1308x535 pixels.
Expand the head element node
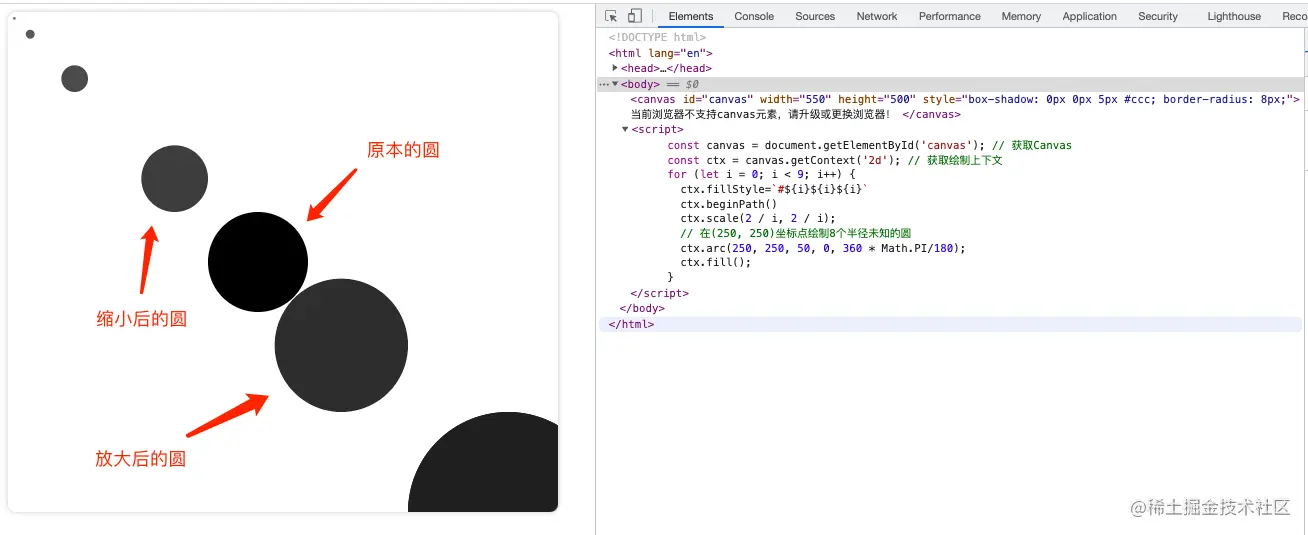pyautogui.click(x=615, y=68)
